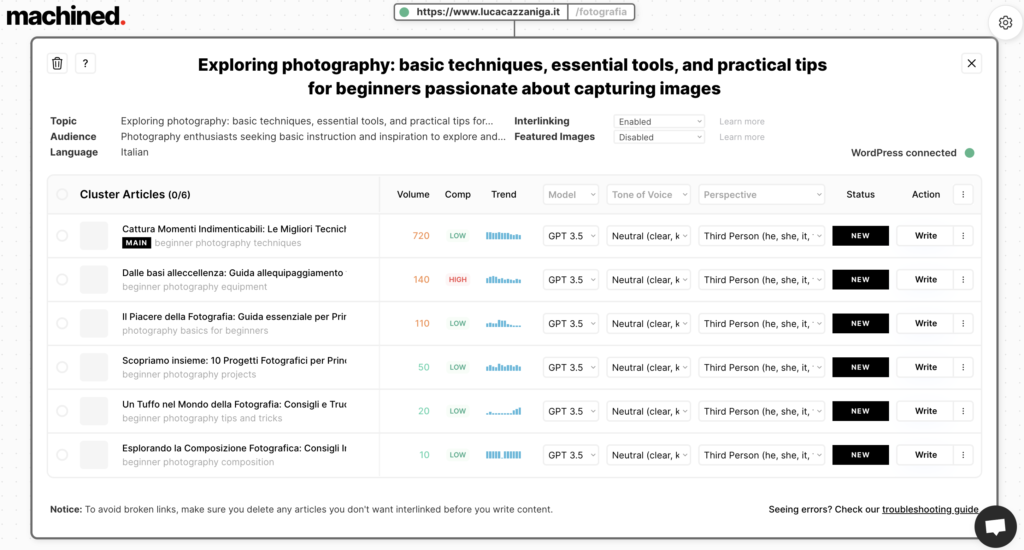Open the chat support bubble icon

coord(995,526)
